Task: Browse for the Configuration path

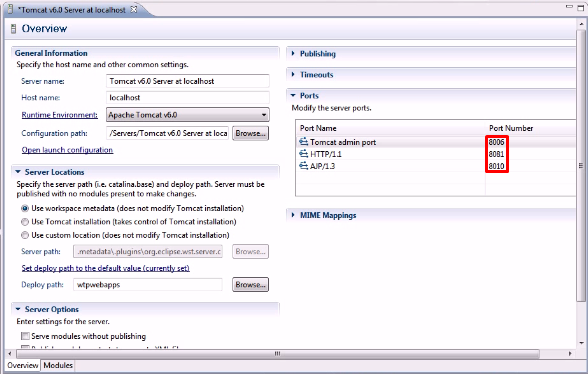Action: pos(250,133)
